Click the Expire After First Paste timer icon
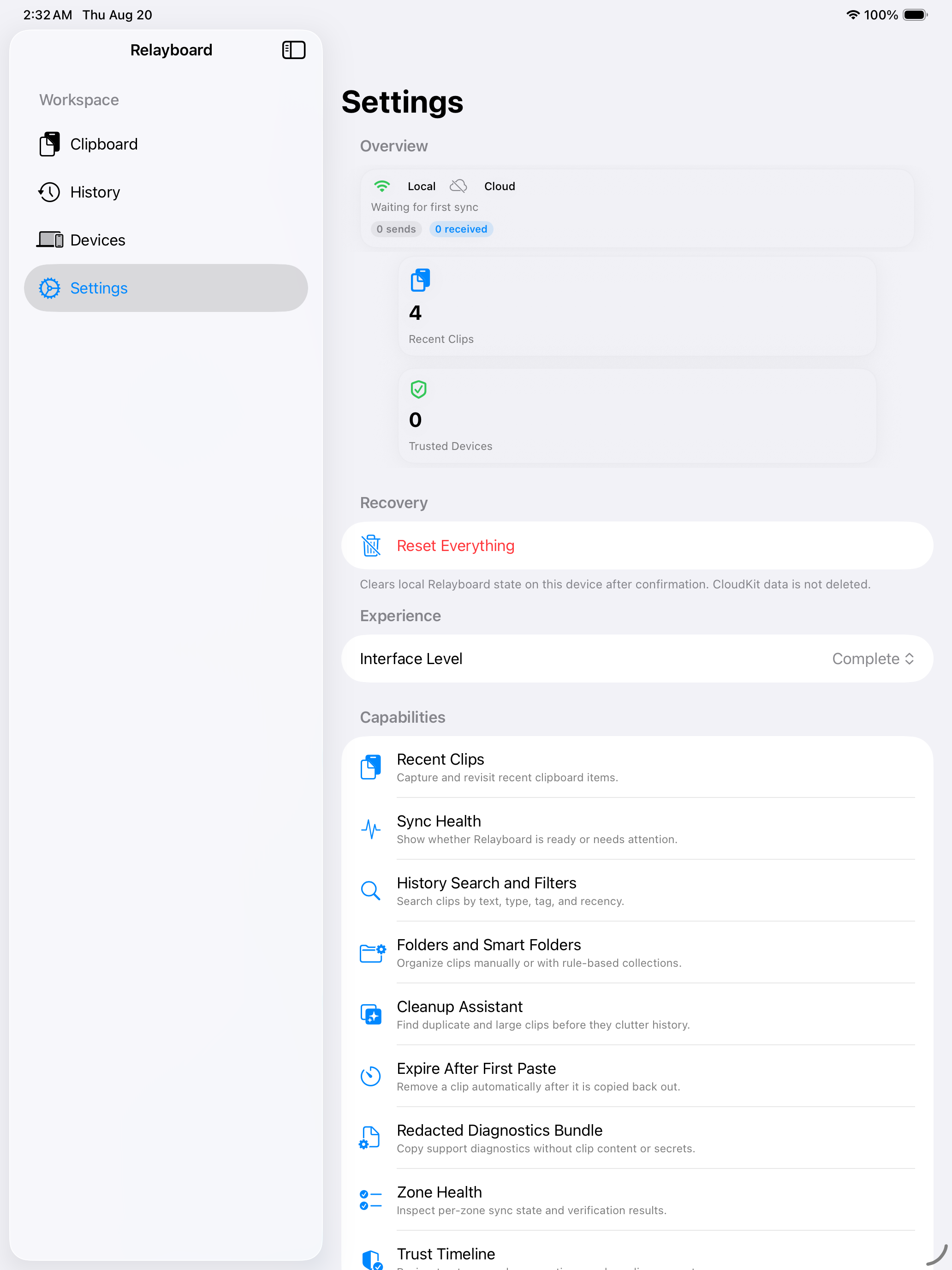952x1270 pixels. click(371, 1076)
